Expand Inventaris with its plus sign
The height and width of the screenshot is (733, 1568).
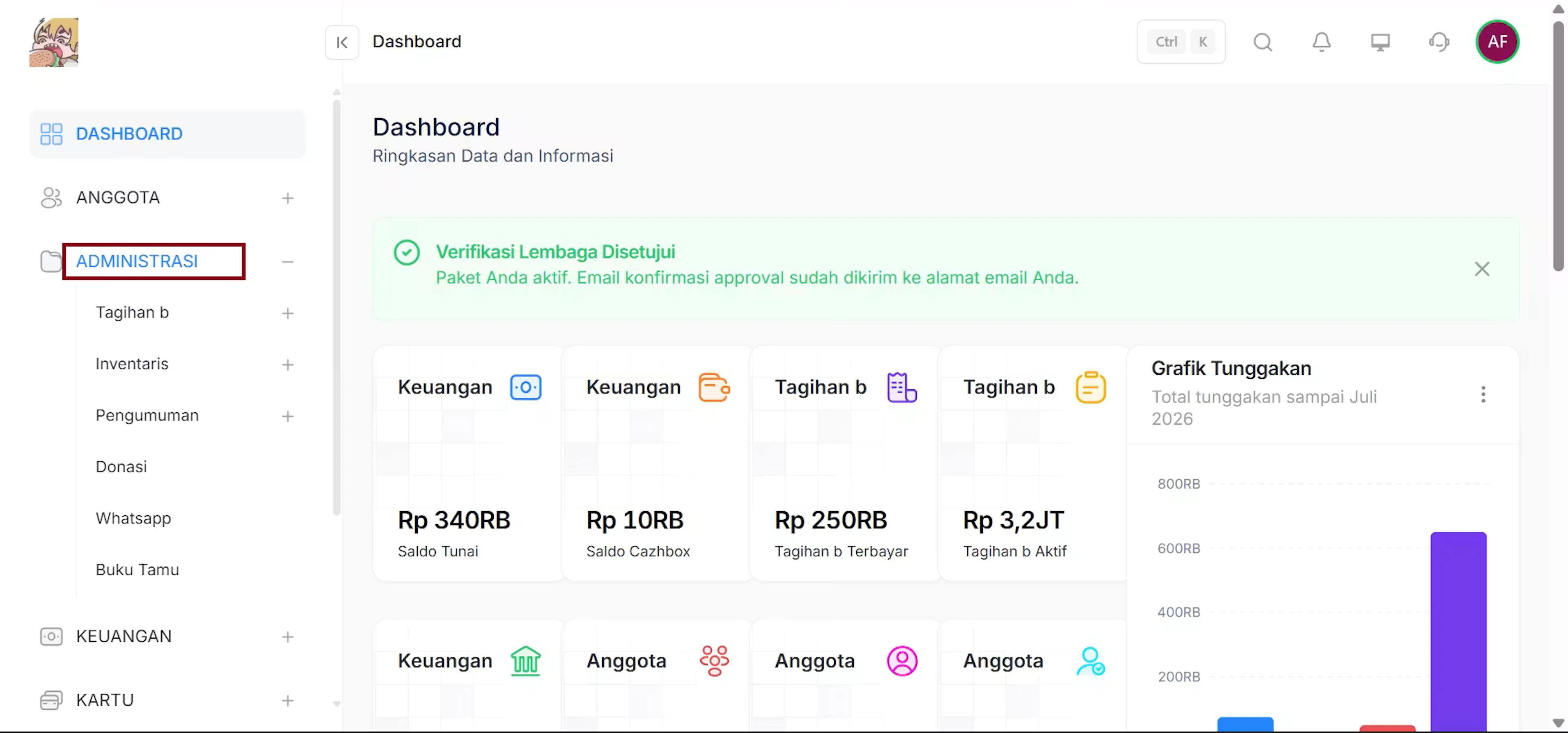pyautogui.click(x=288, y=365)
